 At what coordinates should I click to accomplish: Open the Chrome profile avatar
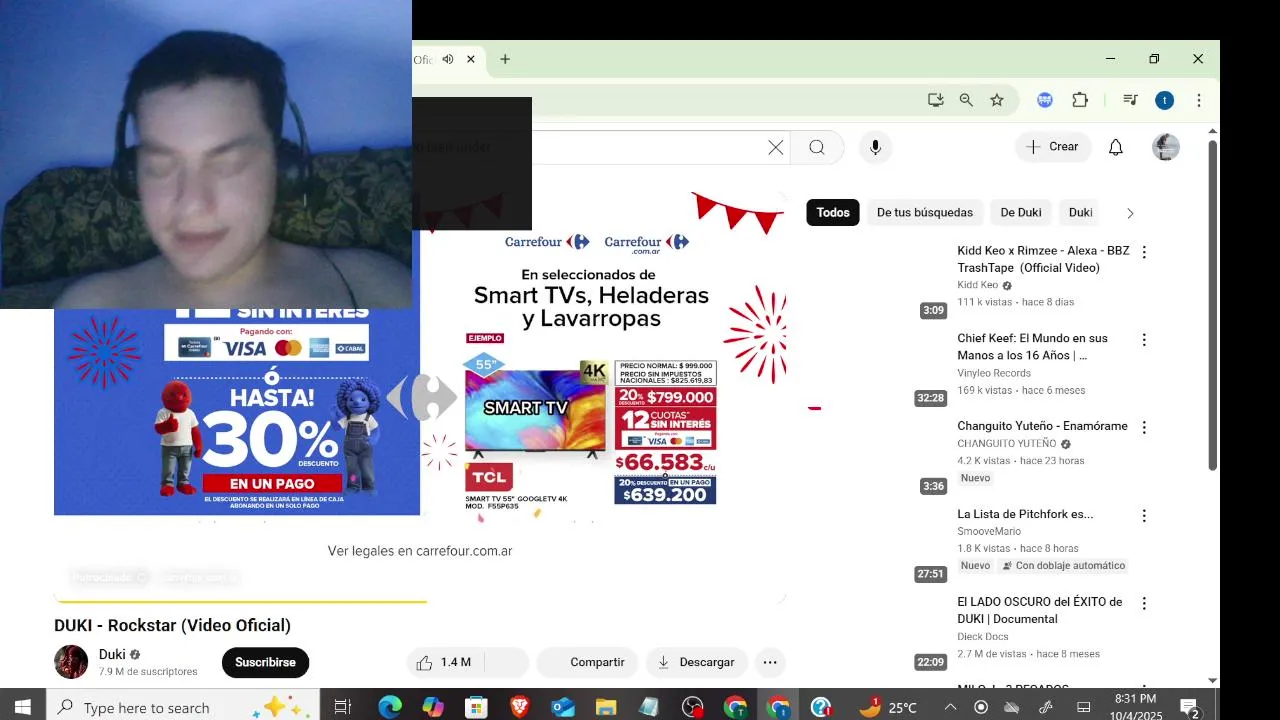coord(1164,100)
